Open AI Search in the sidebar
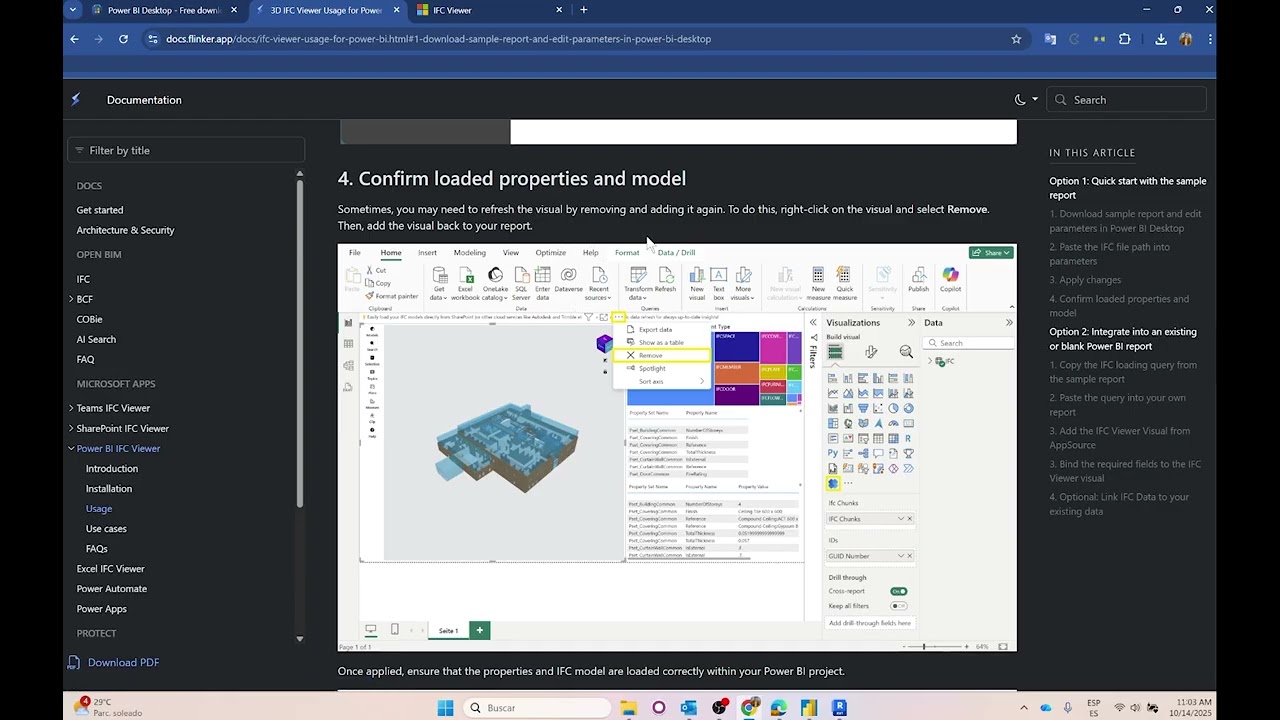1280x720 pixels. (x=96, y=339)
